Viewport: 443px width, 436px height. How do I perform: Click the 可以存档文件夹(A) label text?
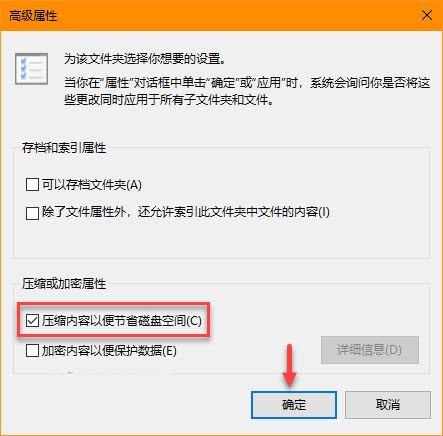pos(92,184)
